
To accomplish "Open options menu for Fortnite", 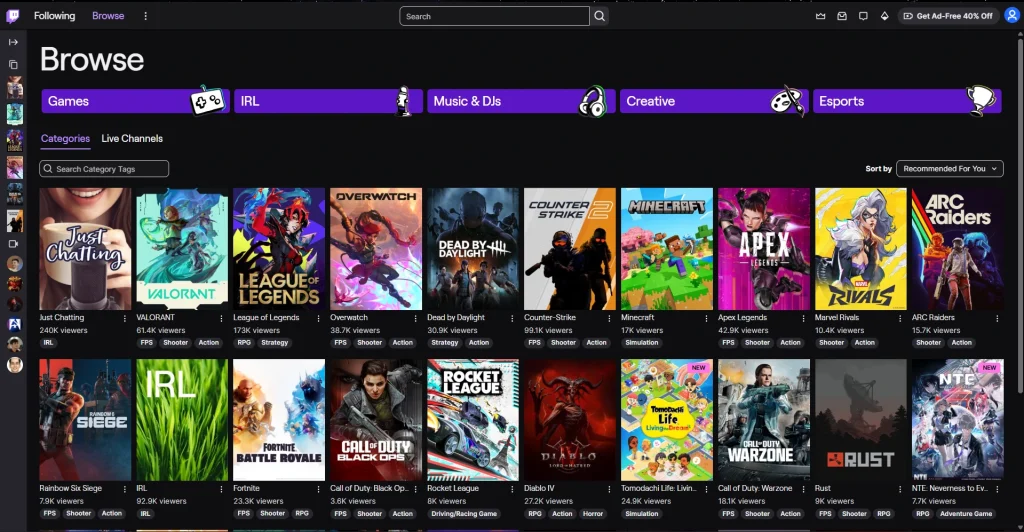I will (x=319, y=489).
